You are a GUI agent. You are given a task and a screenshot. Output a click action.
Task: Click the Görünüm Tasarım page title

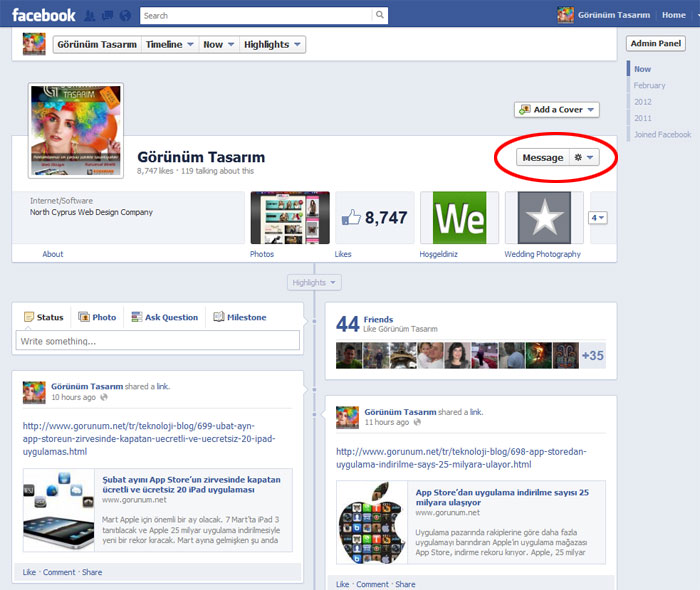(201, 157)
